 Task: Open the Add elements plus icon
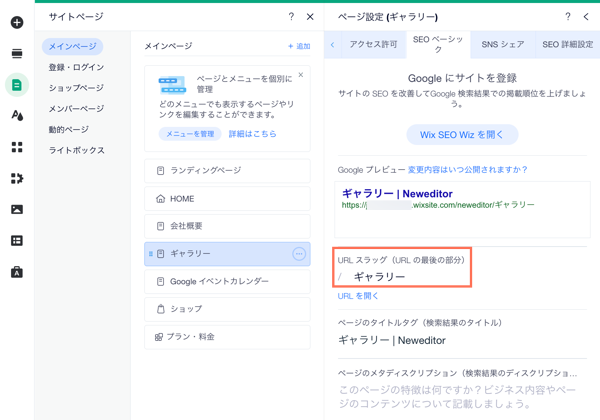tap(17, 23)
